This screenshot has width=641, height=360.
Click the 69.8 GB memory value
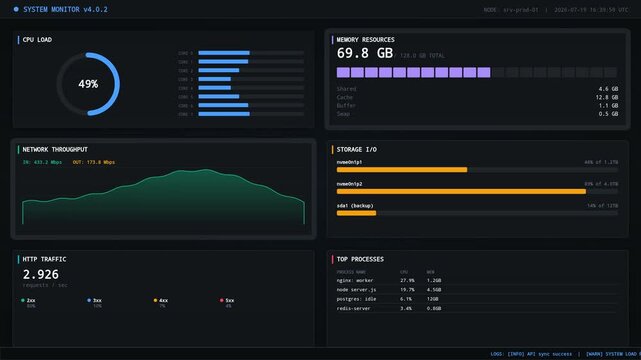(365, 53)
